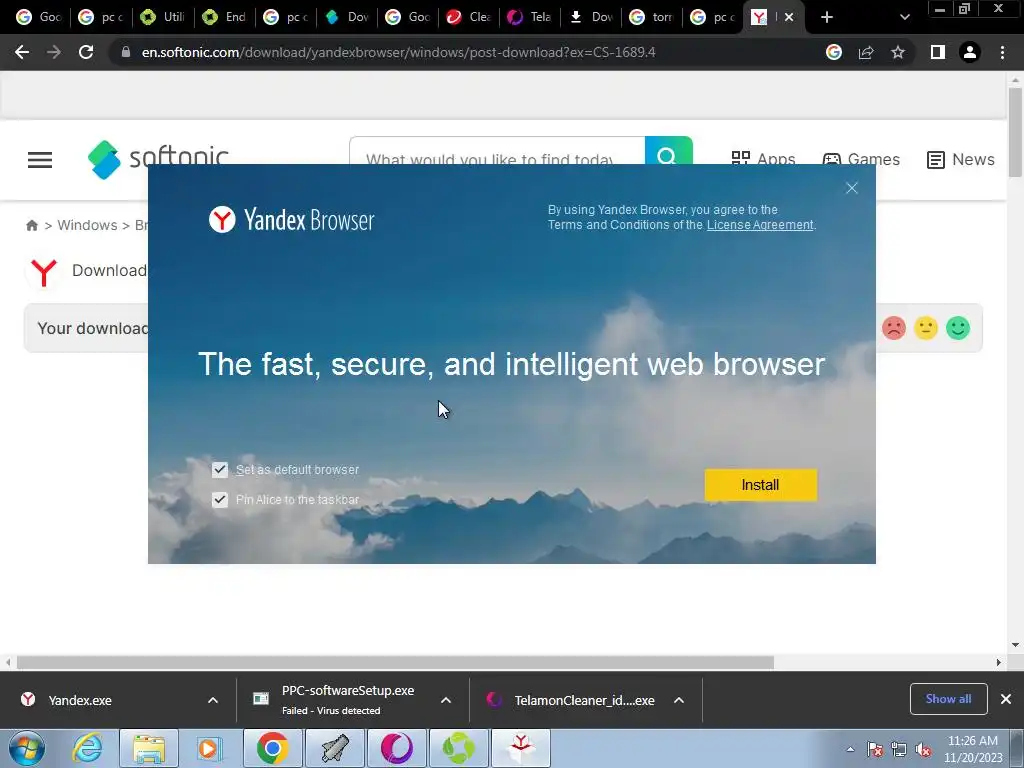Click the happy green face rating
Screen dimensions: 1024x768
coord(958,328)
